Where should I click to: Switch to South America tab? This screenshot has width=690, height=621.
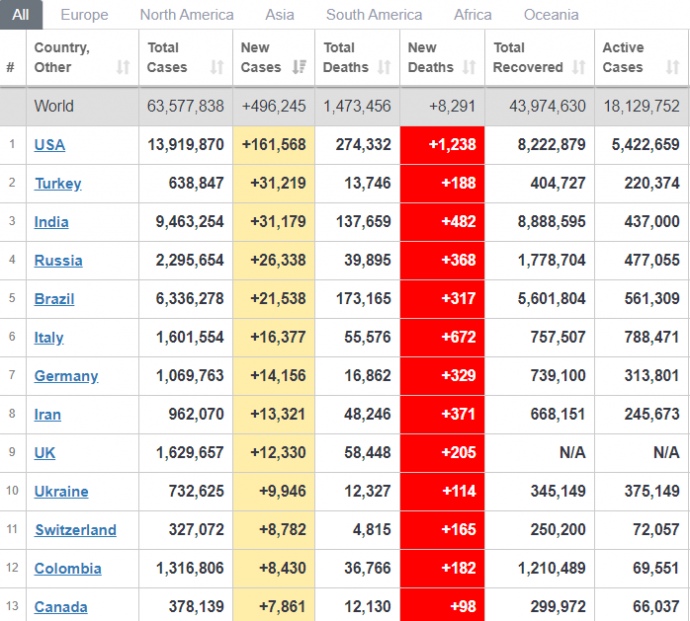pyautogui.click(x=373, y=15)
